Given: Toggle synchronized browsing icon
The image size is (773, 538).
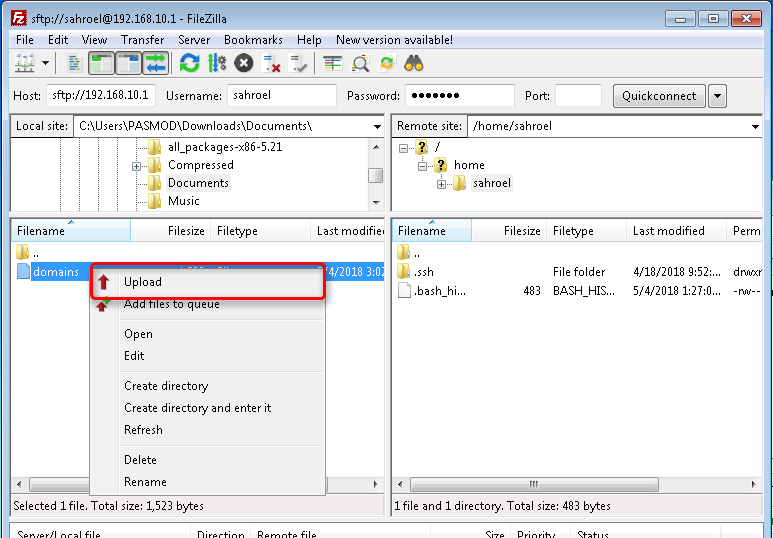Looking at the screenshot, I should click(x=387, y=63).
